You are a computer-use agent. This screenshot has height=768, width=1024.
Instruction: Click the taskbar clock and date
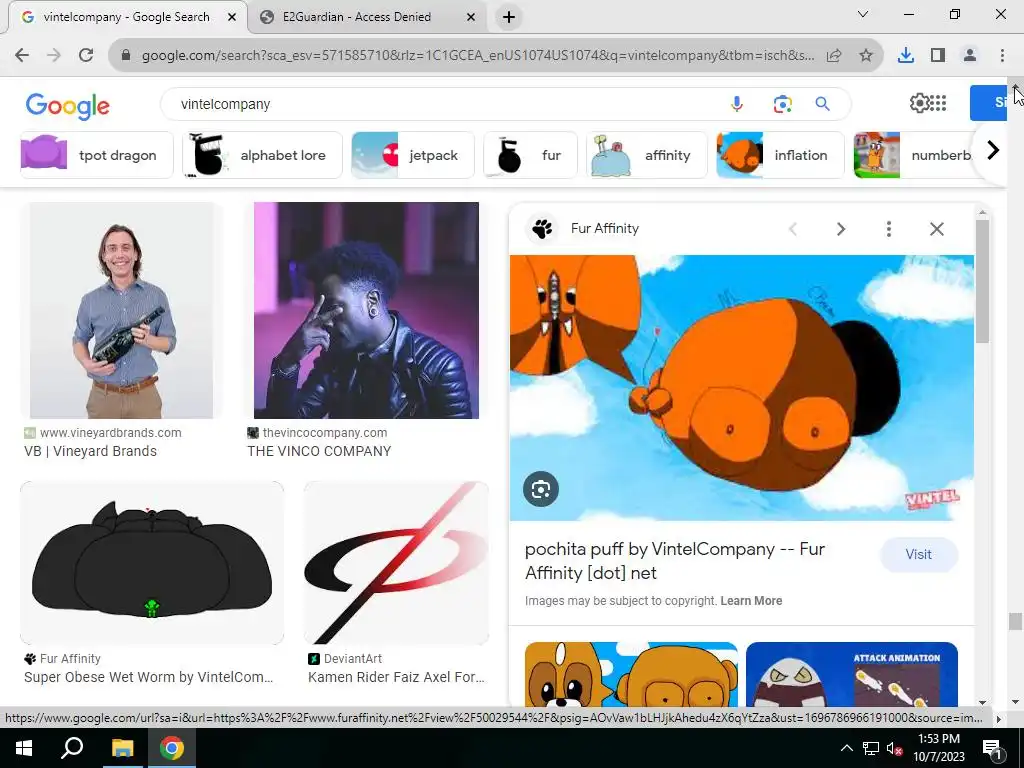tap(938, 748)
